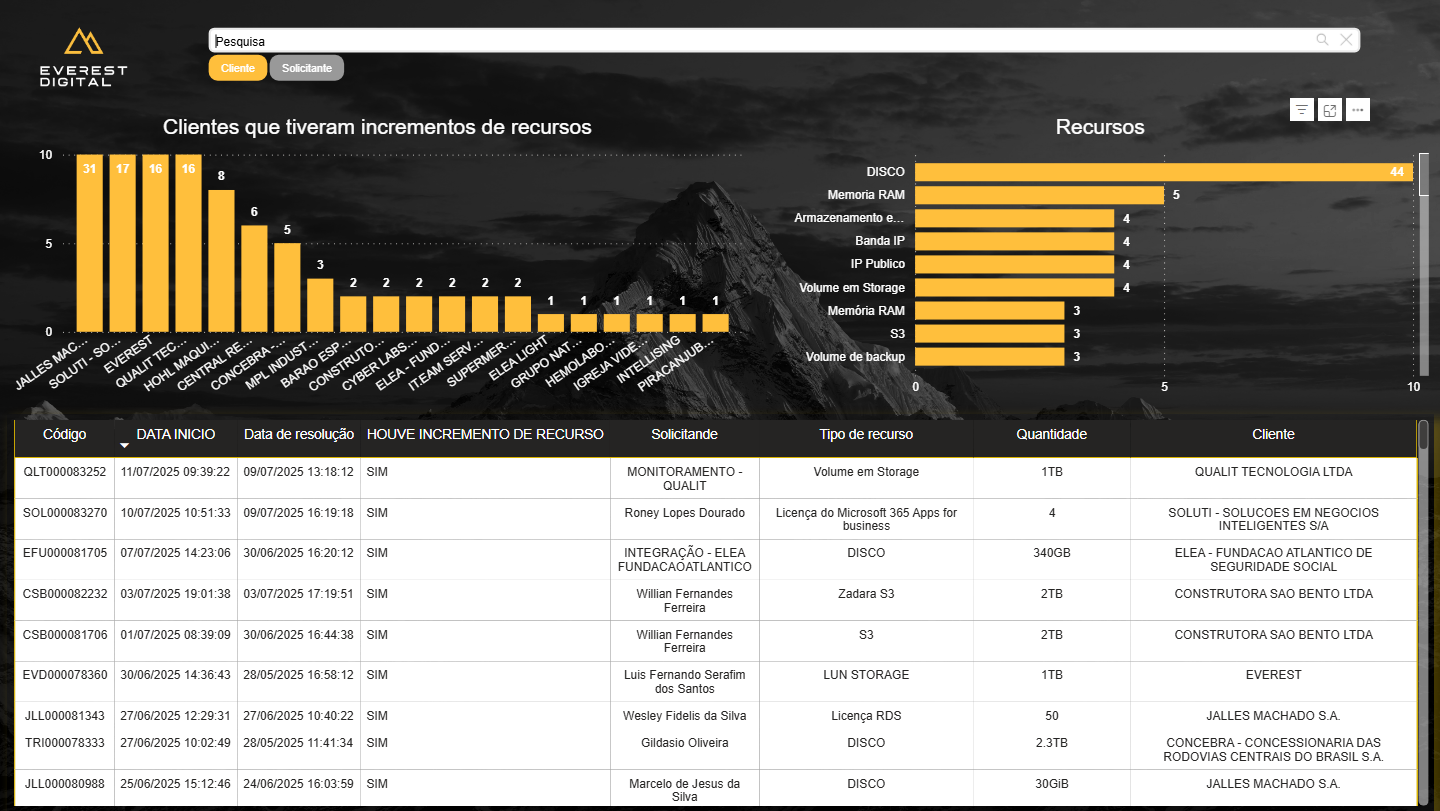Select the HOHL MAQUI... bar labeled 8
The height and width of the screenshot is (811, 1440).
pos(221,261)
